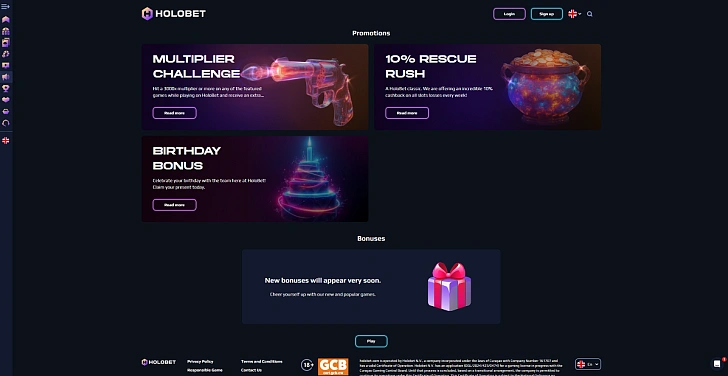The image size is (728, 376).
Task: Click the Play button below bonuses
Action: point(371,341)
